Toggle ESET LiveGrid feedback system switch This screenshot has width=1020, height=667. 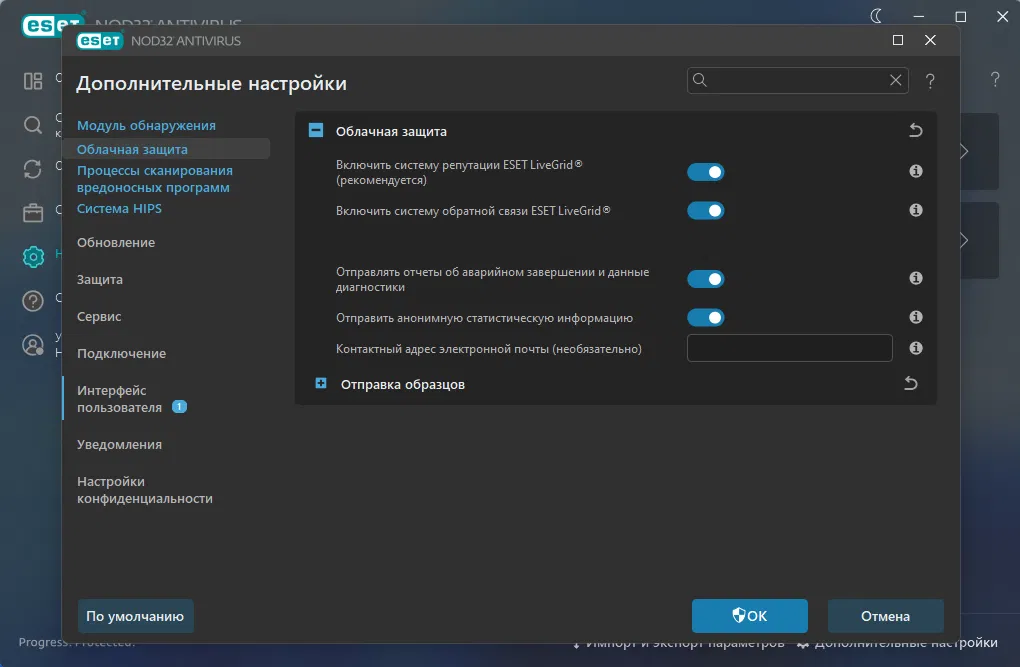[x=706, y=211]
